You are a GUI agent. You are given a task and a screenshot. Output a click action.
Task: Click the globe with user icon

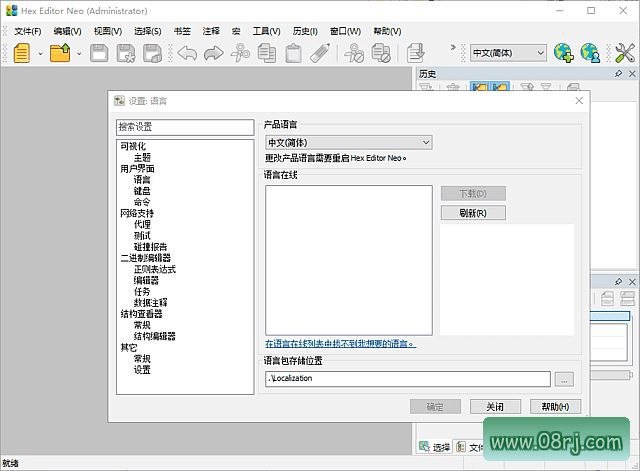click(x=590, y=53)
